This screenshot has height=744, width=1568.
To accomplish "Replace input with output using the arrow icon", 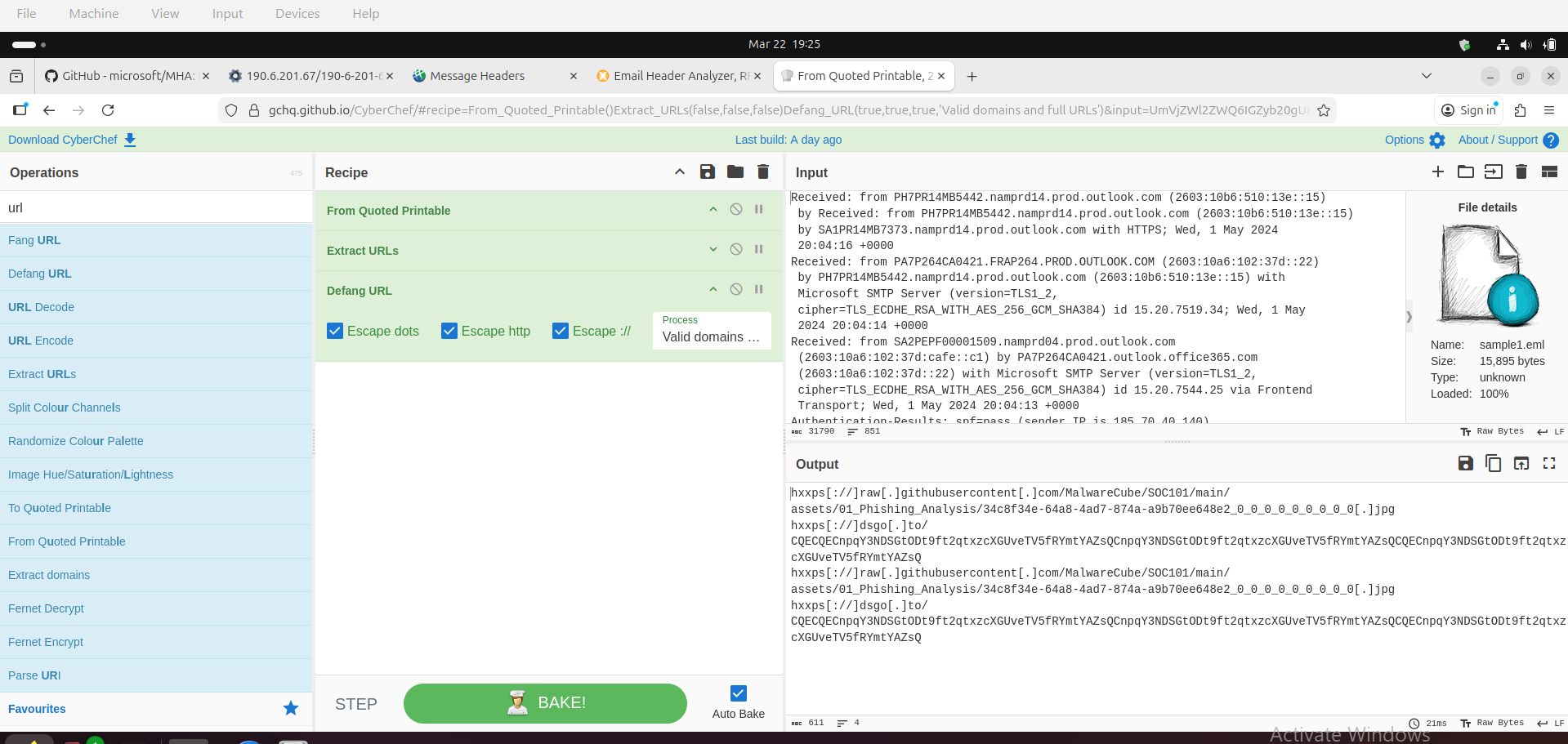I will [x=1521, y=463].
